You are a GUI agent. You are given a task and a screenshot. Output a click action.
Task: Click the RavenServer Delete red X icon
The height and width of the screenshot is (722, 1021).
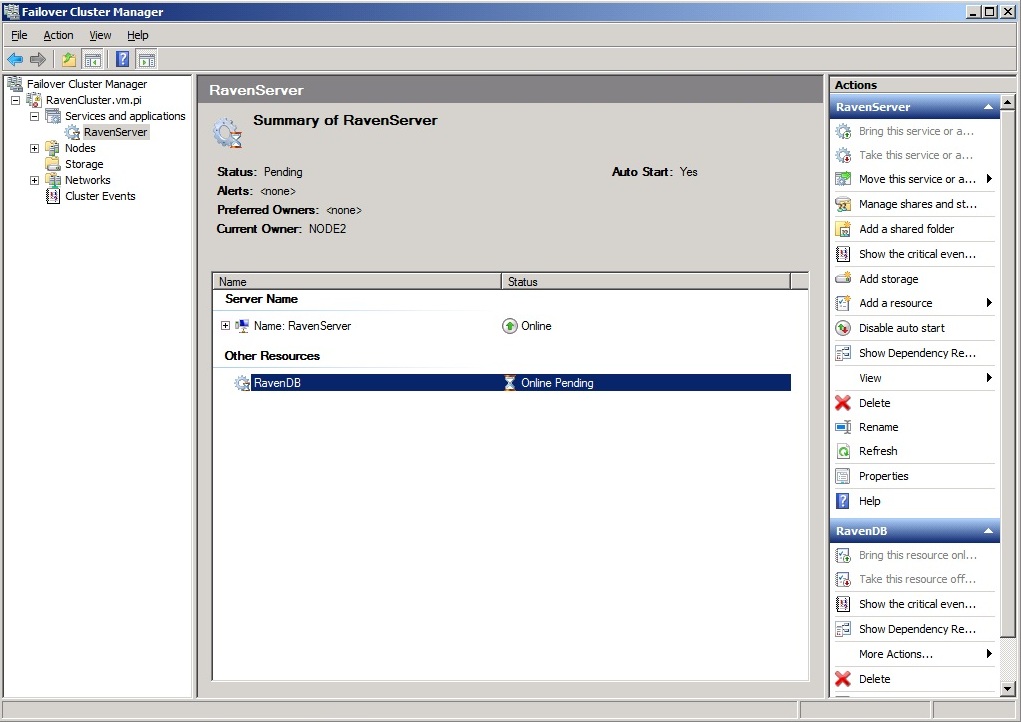point(843,403)
